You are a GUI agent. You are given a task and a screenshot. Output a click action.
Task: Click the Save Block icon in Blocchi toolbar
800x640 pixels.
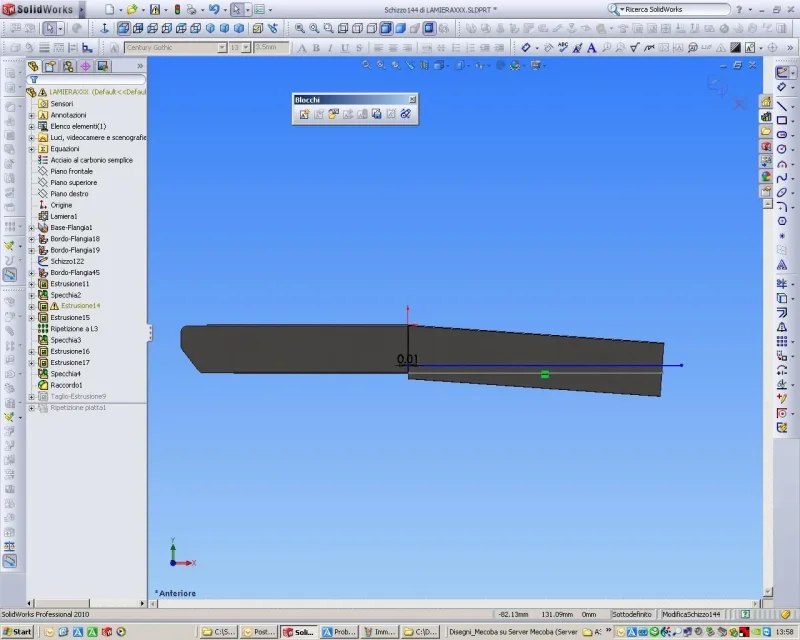[377, 114]
